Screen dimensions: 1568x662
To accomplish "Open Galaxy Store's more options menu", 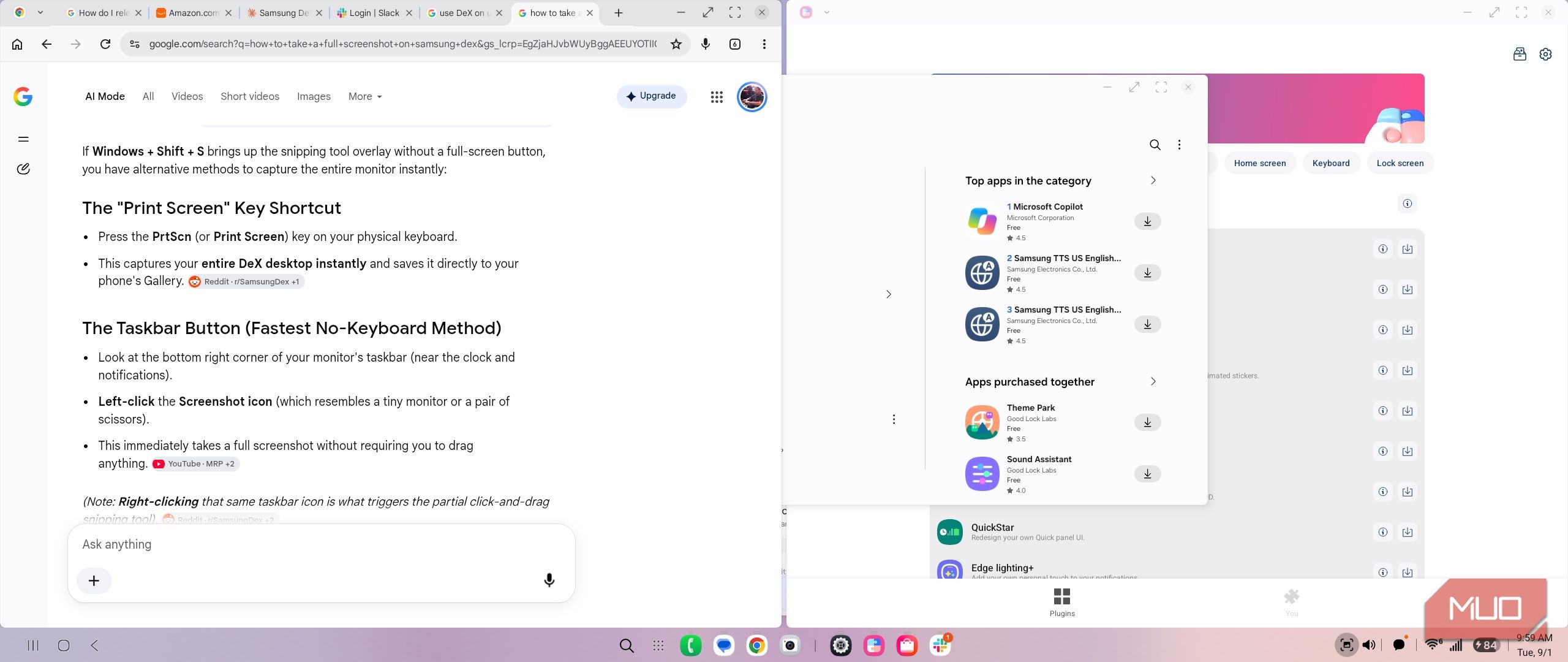I will click(1179, 145).
